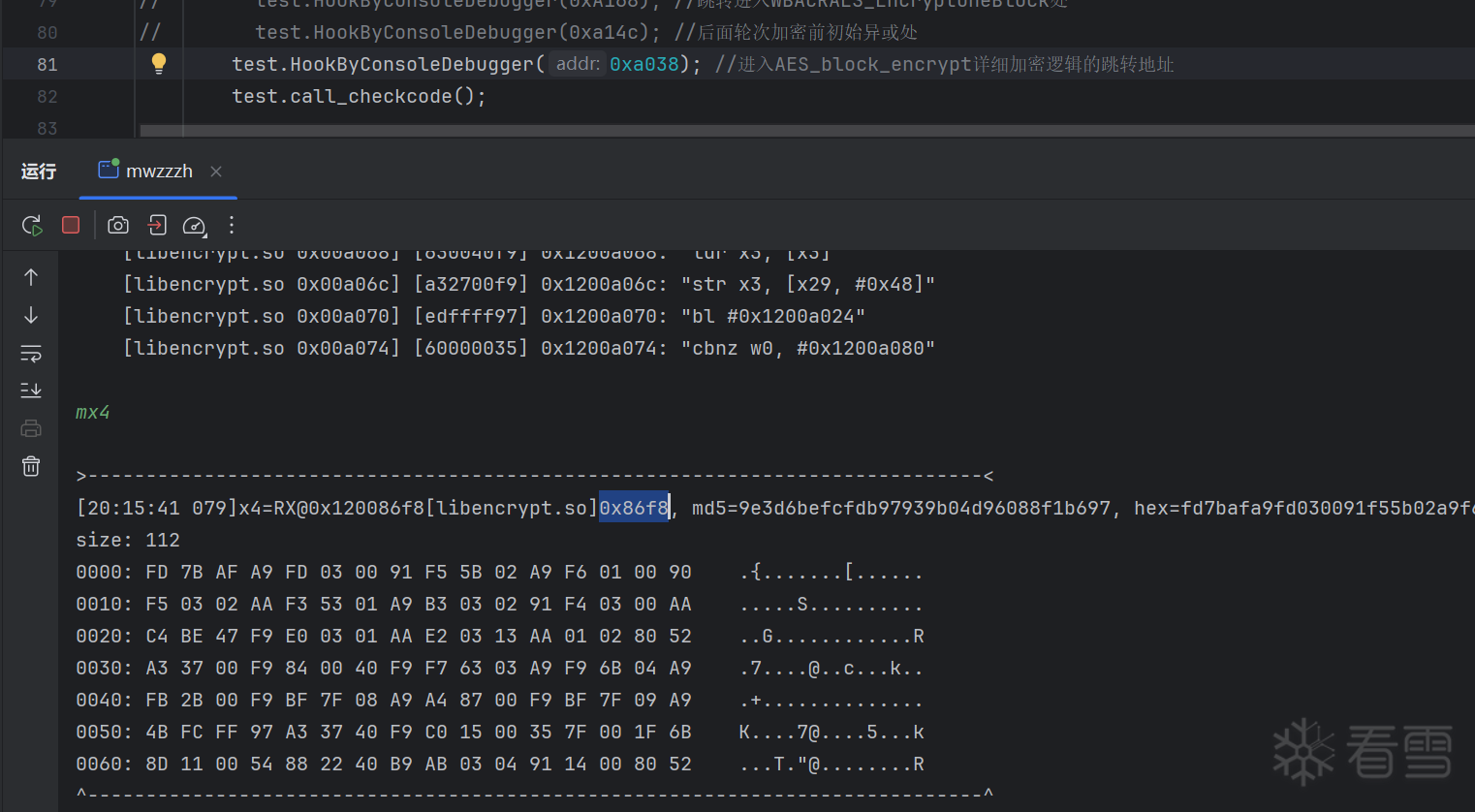This screenshot has height=812, width=1475.
Task: Open the profiler gauge dropdown
Action: [195, 226]
